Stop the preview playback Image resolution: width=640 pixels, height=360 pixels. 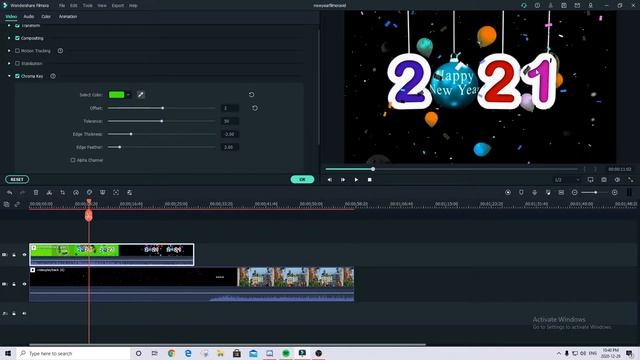tap(369, 180)
